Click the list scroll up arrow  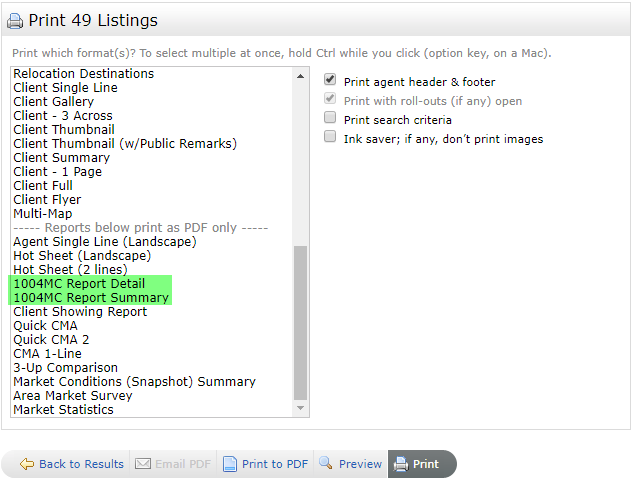tap(300, 76)
